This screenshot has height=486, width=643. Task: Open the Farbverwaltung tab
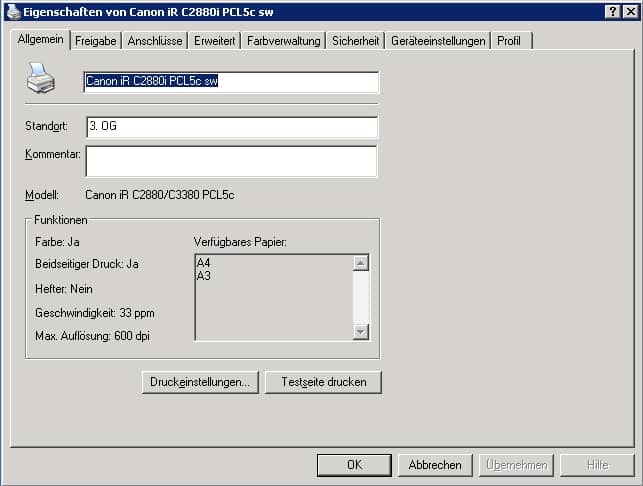coord(283,41)
